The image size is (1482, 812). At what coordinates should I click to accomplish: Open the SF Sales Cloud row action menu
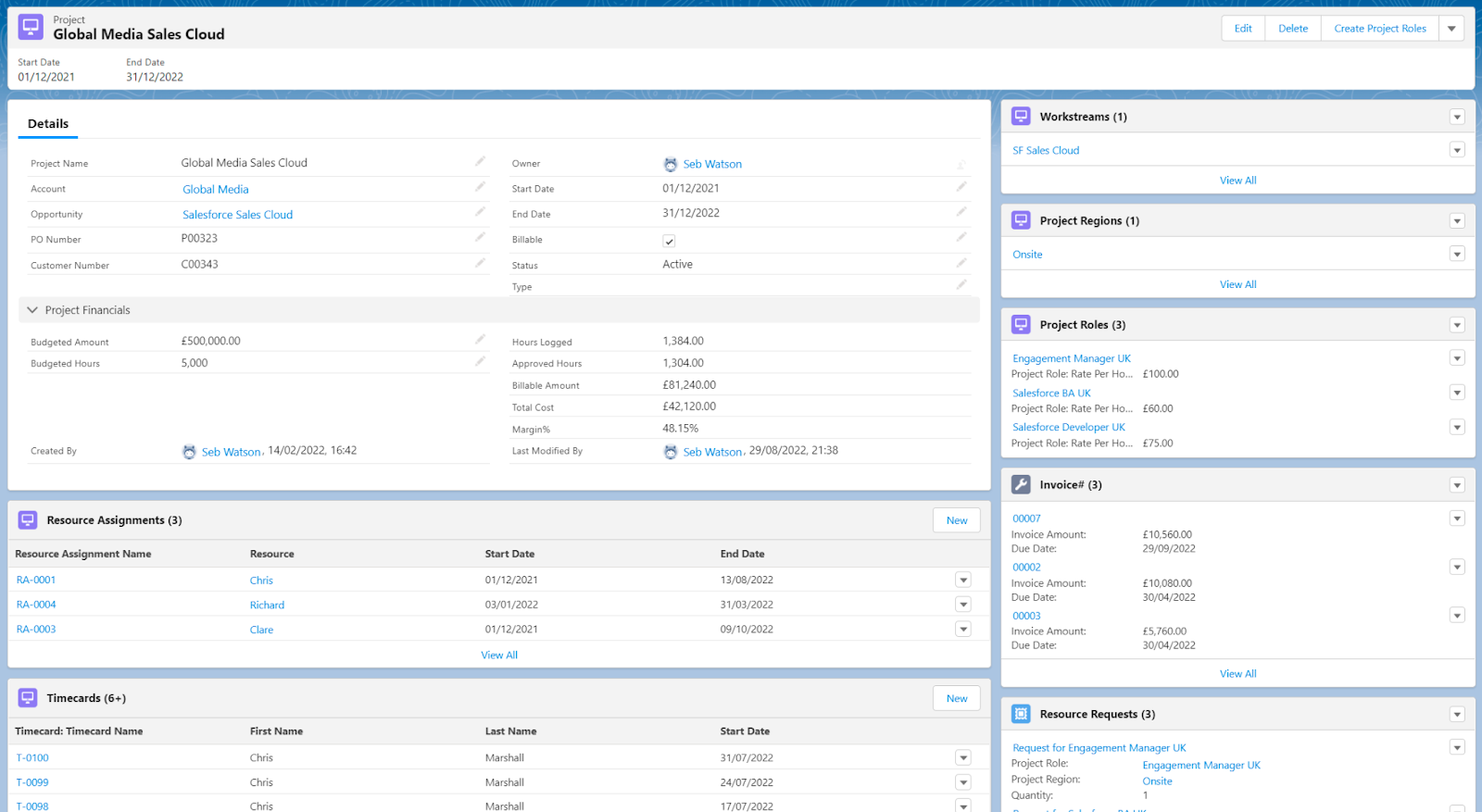coord(1457,150)
